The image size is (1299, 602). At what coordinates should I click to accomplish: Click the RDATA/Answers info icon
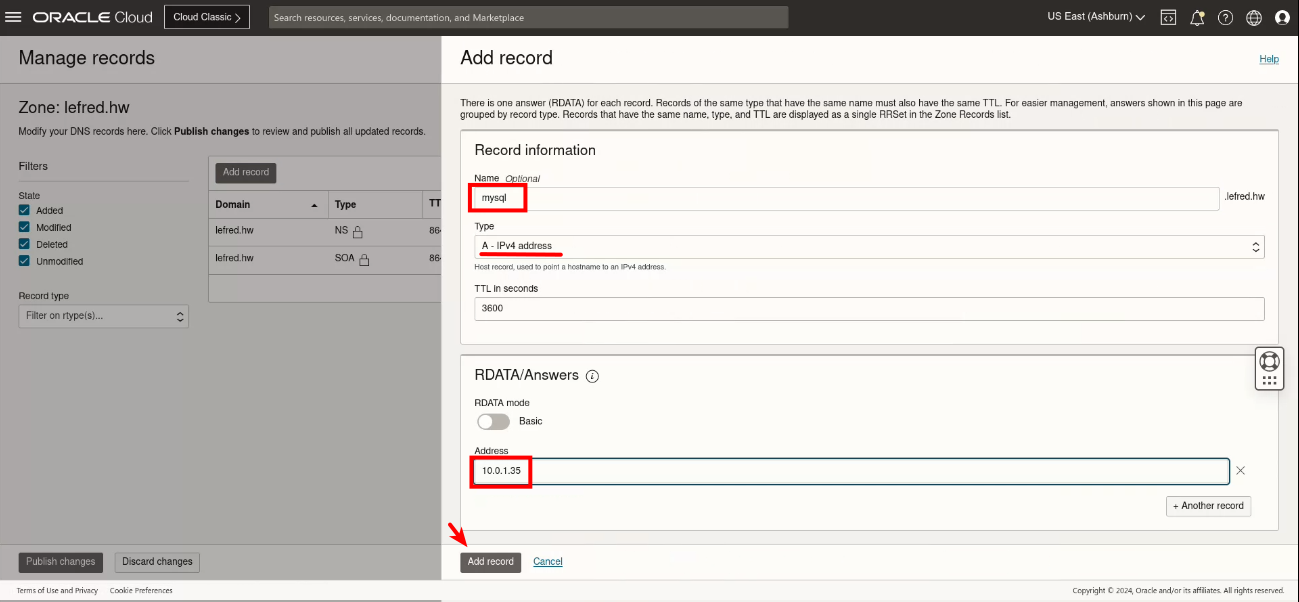592,376
